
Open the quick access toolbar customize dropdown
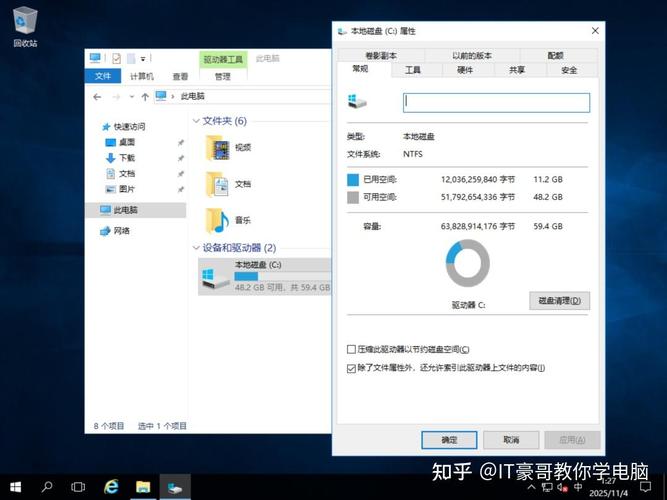tap(143, 59)
